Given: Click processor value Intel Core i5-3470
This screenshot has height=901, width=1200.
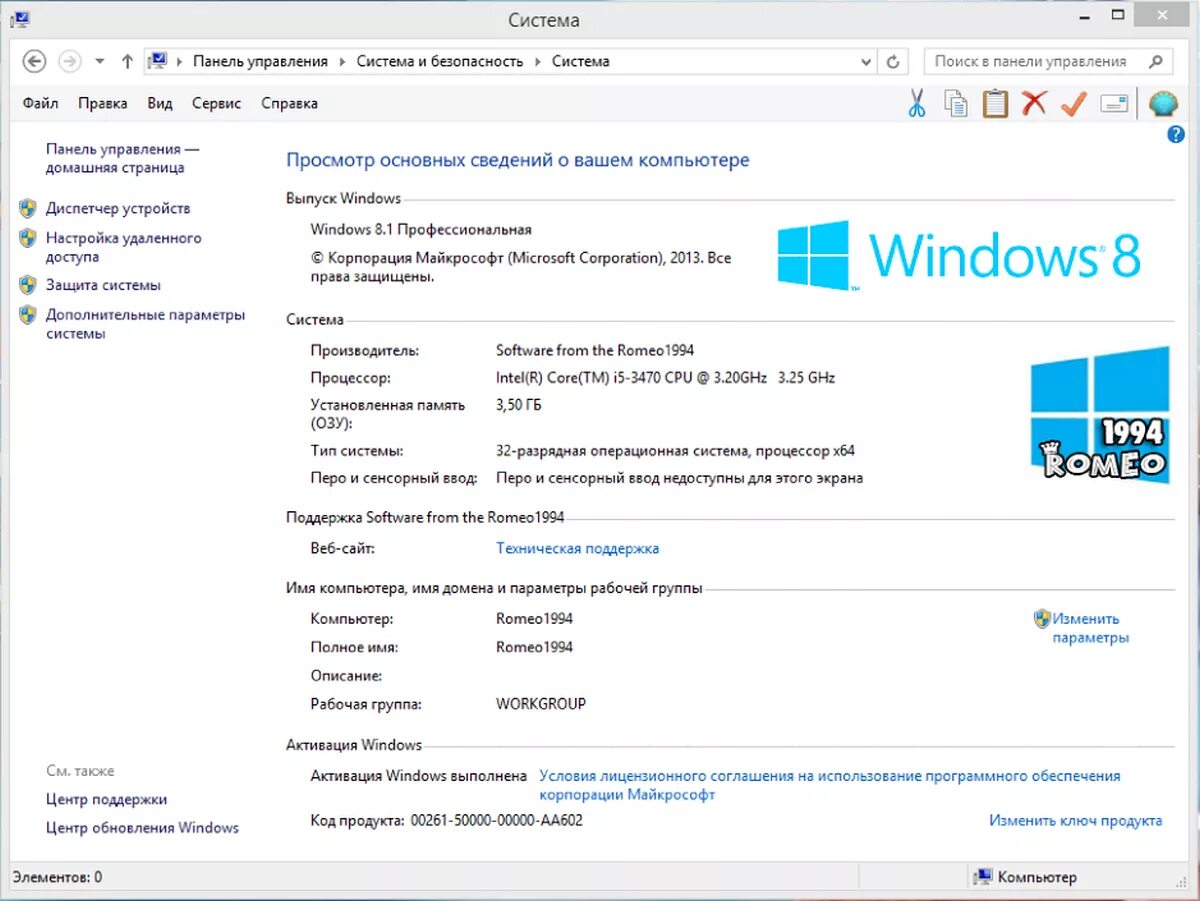Looking at the screenshot, I should click(x=665, y=377).
